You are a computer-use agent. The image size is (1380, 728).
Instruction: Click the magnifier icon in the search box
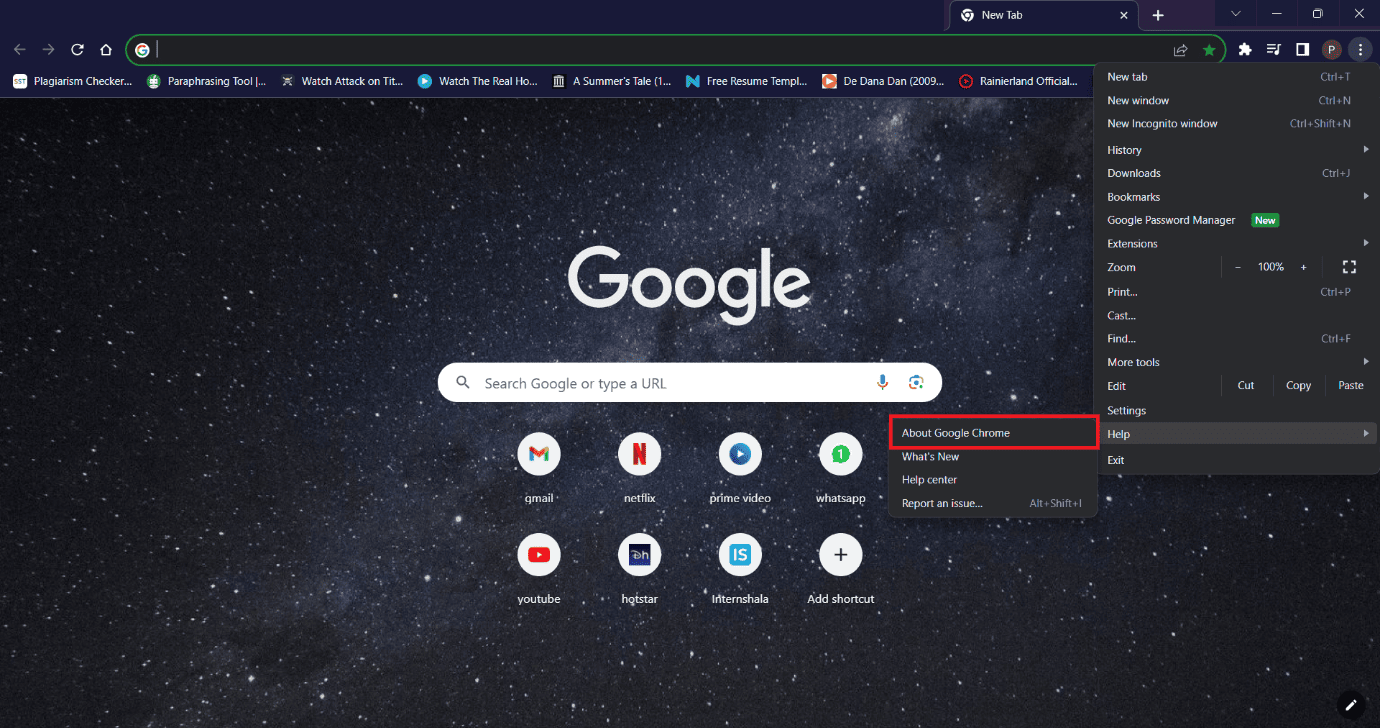463,383
